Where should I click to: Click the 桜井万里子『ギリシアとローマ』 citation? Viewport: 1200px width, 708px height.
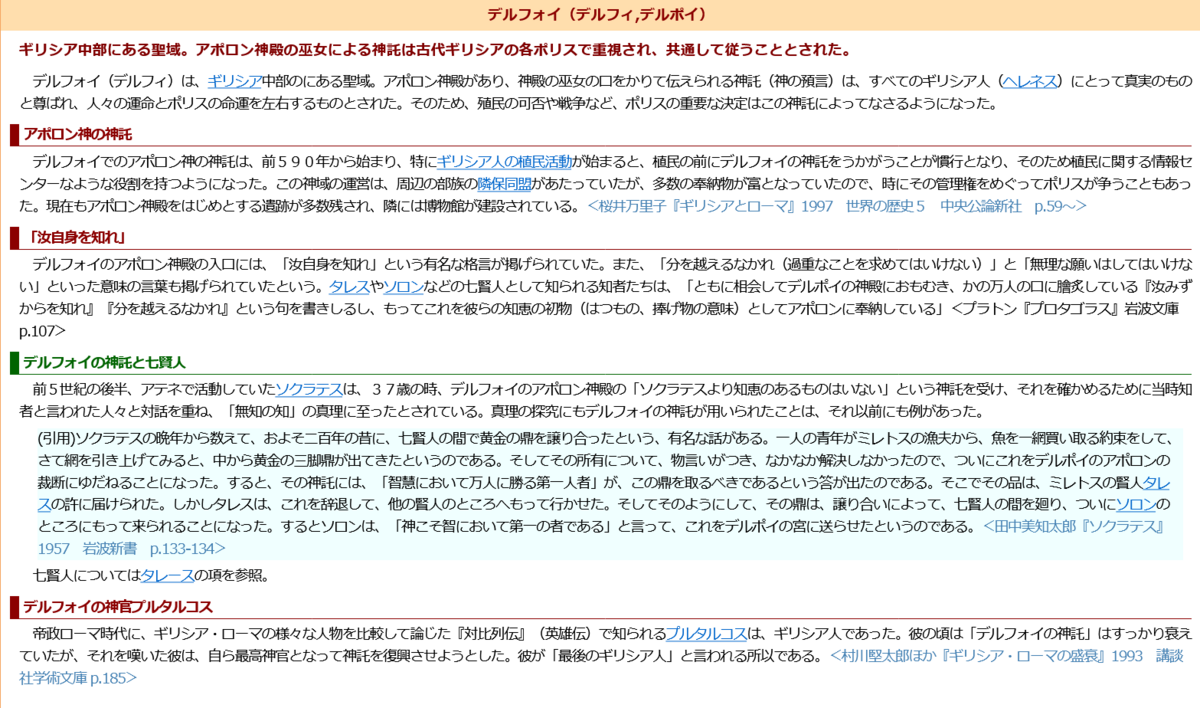[837, 206]
